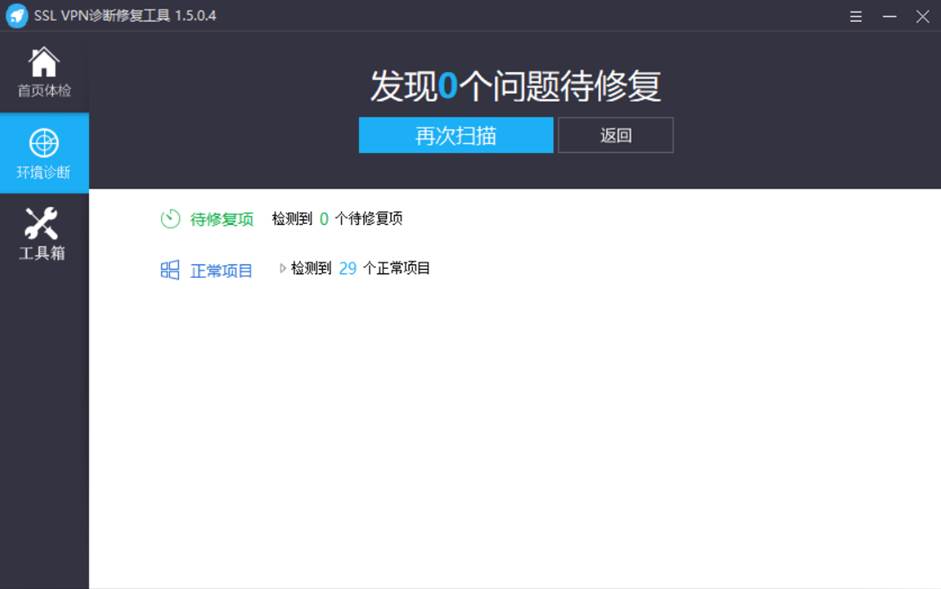This screenshot has height=589, width=941.
Task: Click the SSL VPN rocket logo icon
Action: [x=16, y=16]
